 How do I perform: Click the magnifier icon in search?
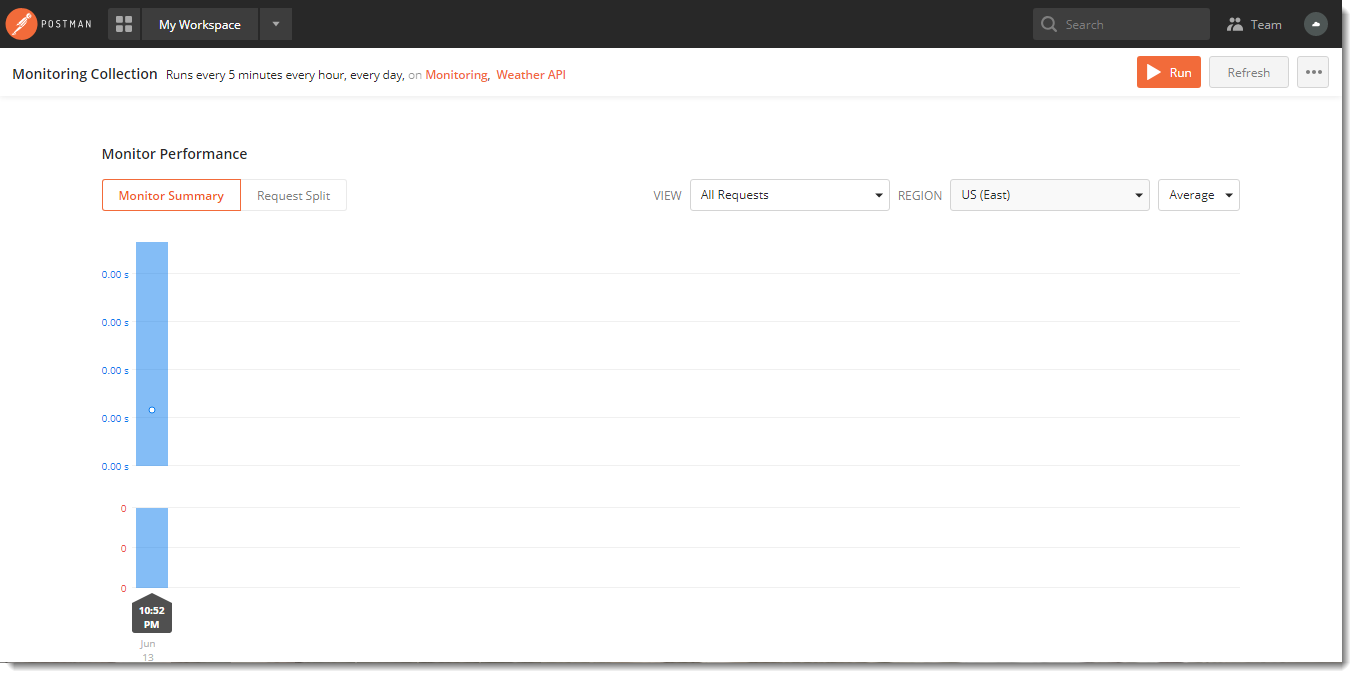click(x=1049, y=24)
